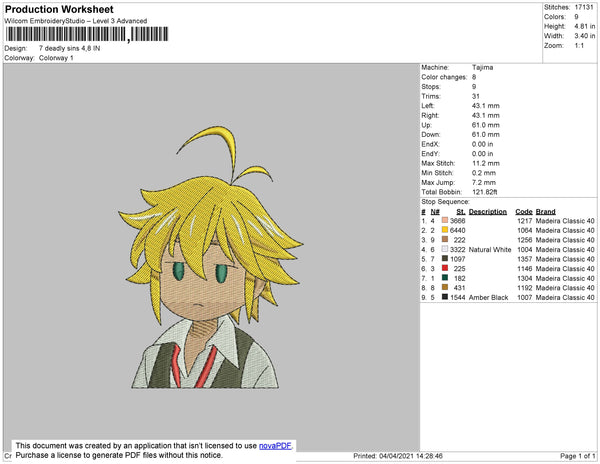Viewport: 600px width, 464px height.
Task: Click dark olive swatch for code 1357
Action: (x=445, y=259)
